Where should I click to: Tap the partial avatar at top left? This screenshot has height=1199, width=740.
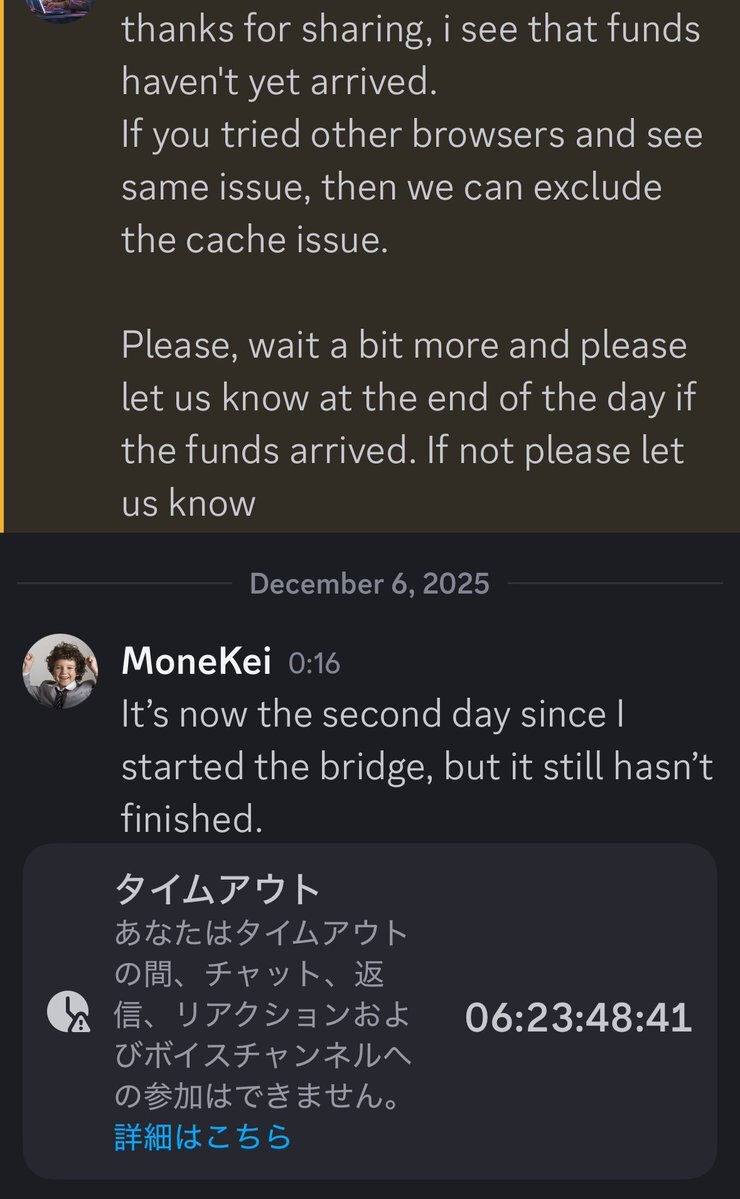(60, 8)
